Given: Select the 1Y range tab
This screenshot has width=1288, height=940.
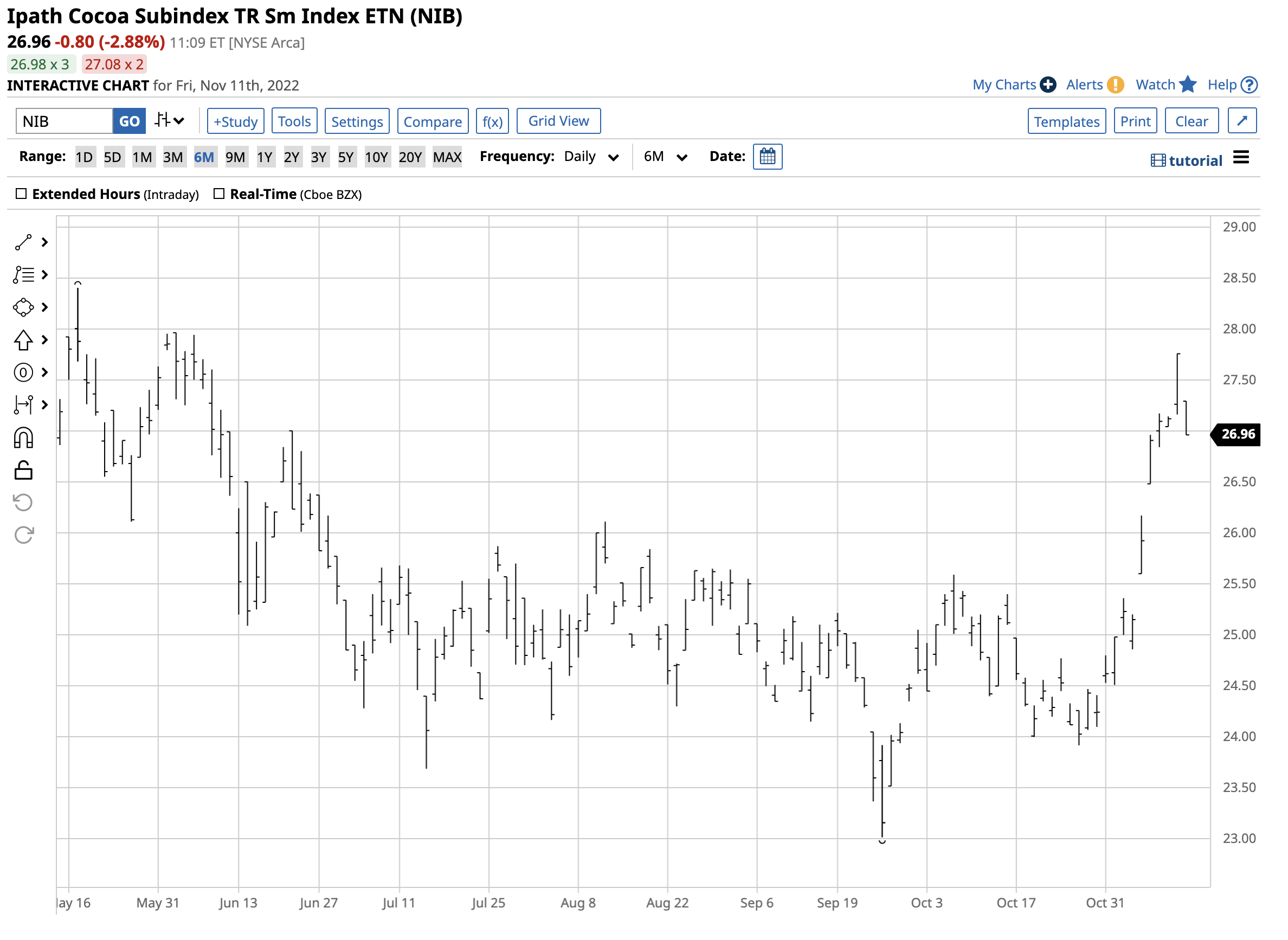Looking at the screenshot, I should 265,157.
